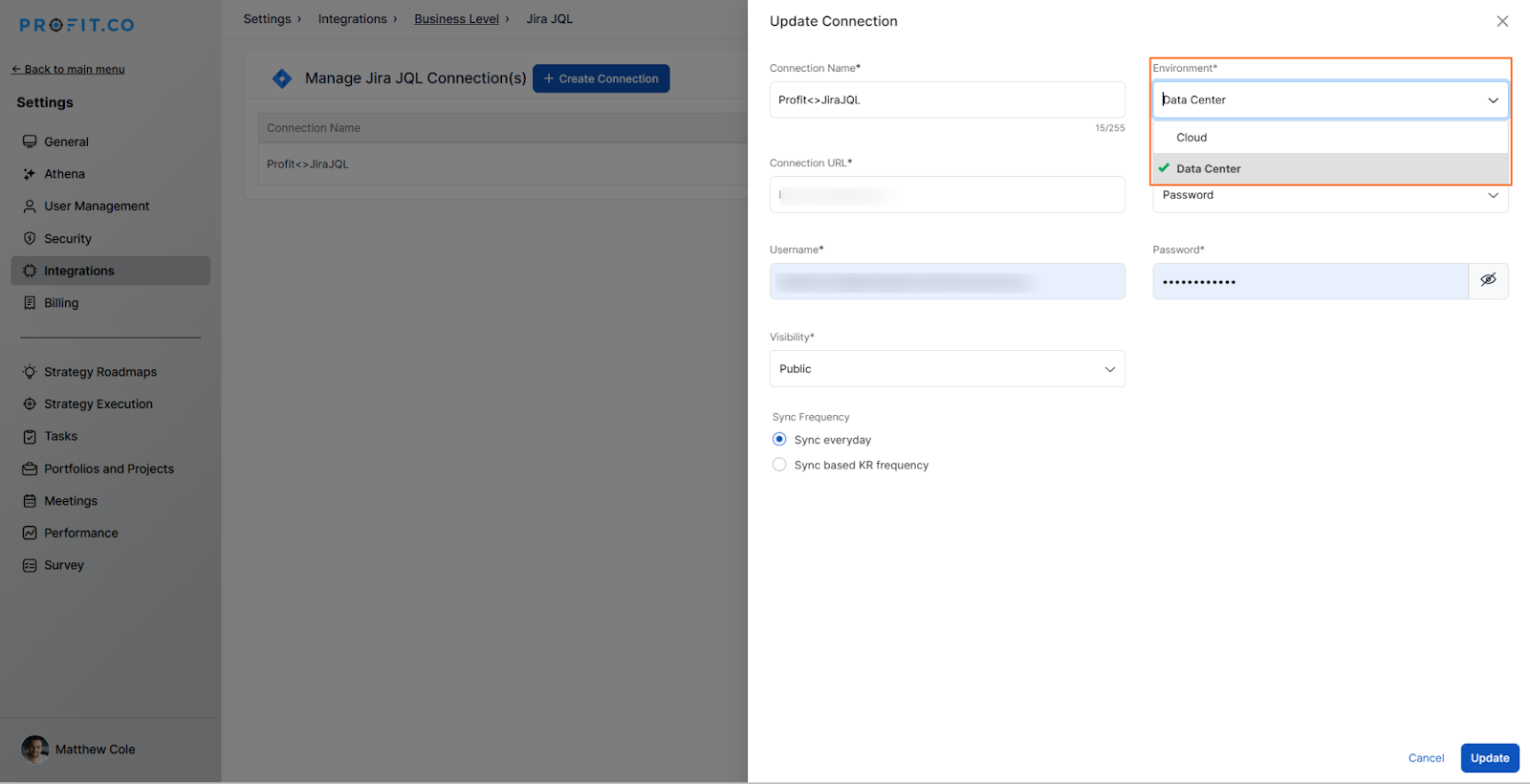
Task: Click the Connection Name input field
Action: pyautogui.click(x=947, y=99)
